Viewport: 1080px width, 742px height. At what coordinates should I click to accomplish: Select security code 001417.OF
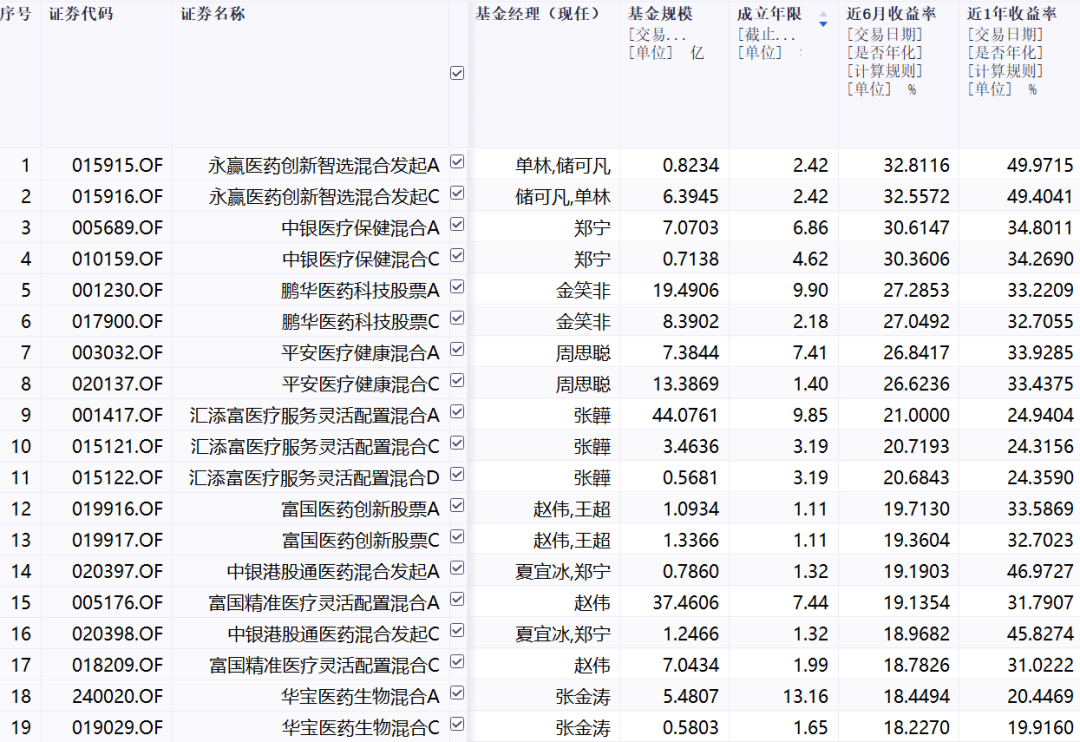(117, 415)
